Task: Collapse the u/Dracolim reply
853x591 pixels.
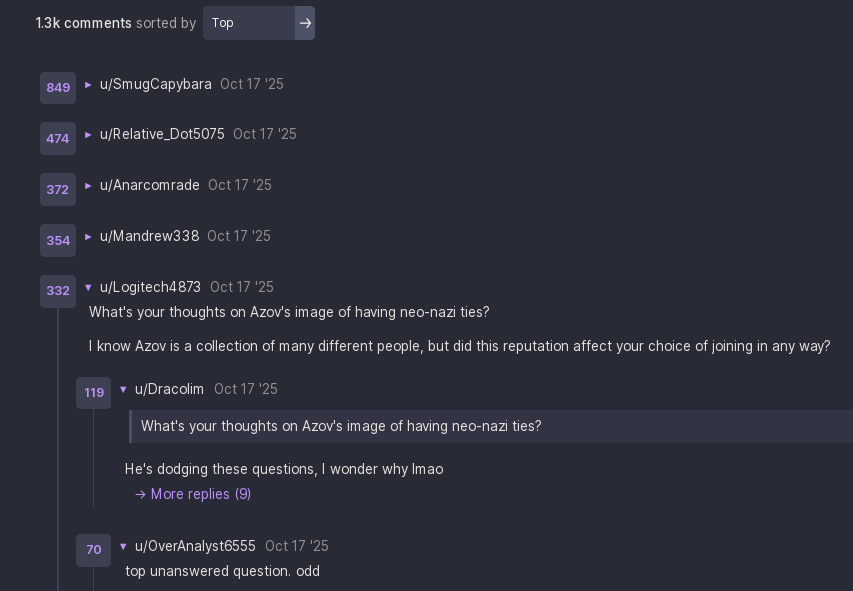Action: [123, 390]
